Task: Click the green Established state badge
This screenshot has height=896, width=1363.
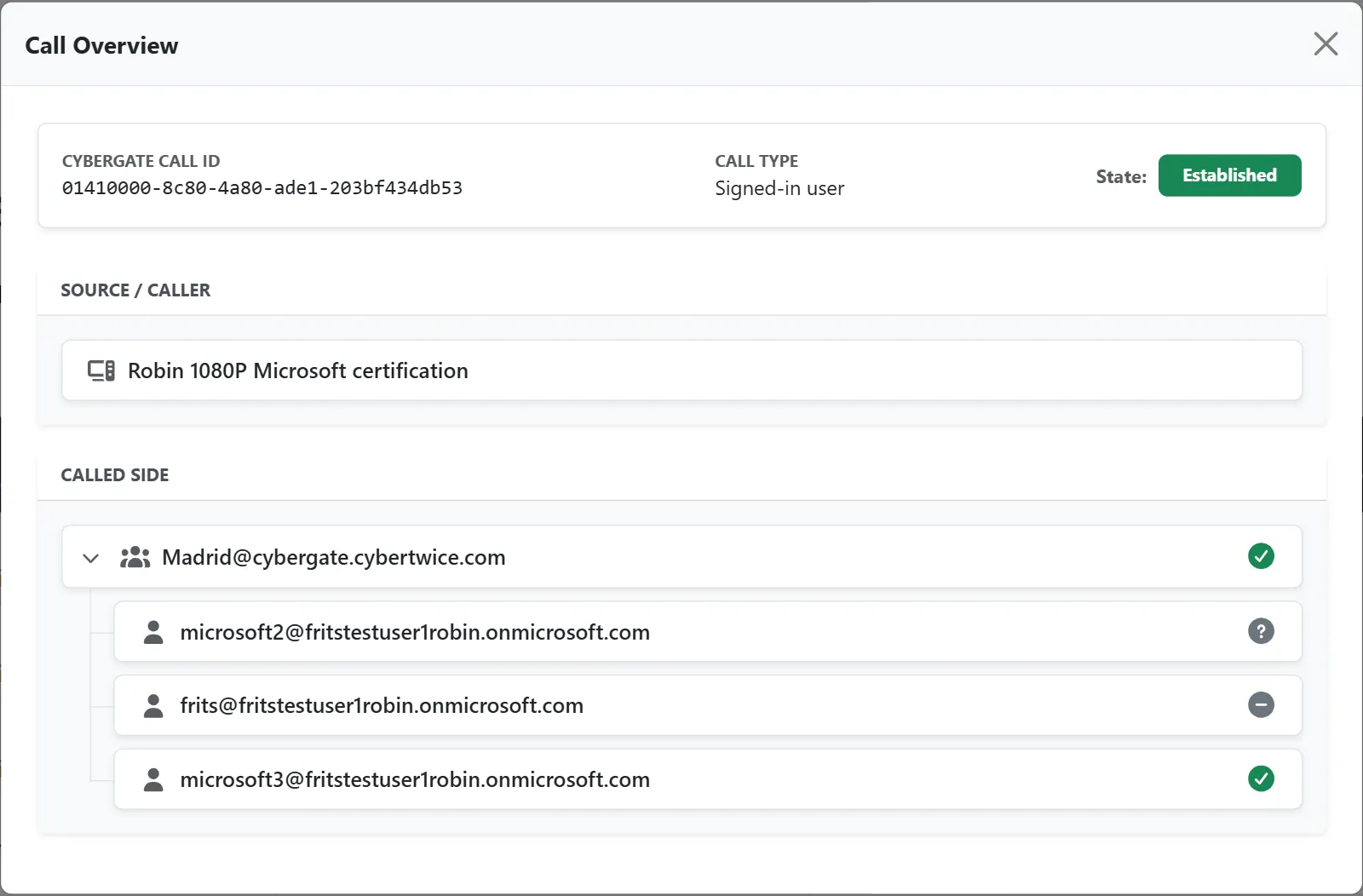Action: point(1229,175)
